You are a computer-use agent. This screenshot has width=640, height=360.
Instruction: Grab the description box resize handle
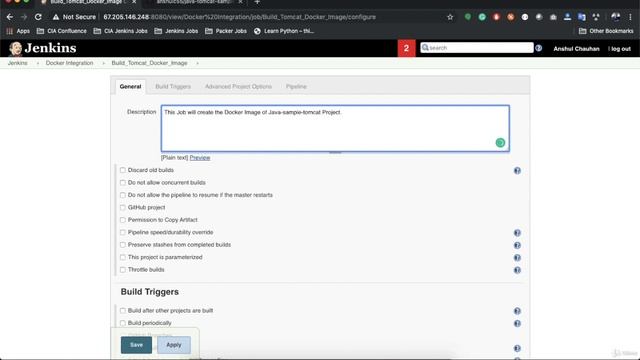(x=335, y=153)
